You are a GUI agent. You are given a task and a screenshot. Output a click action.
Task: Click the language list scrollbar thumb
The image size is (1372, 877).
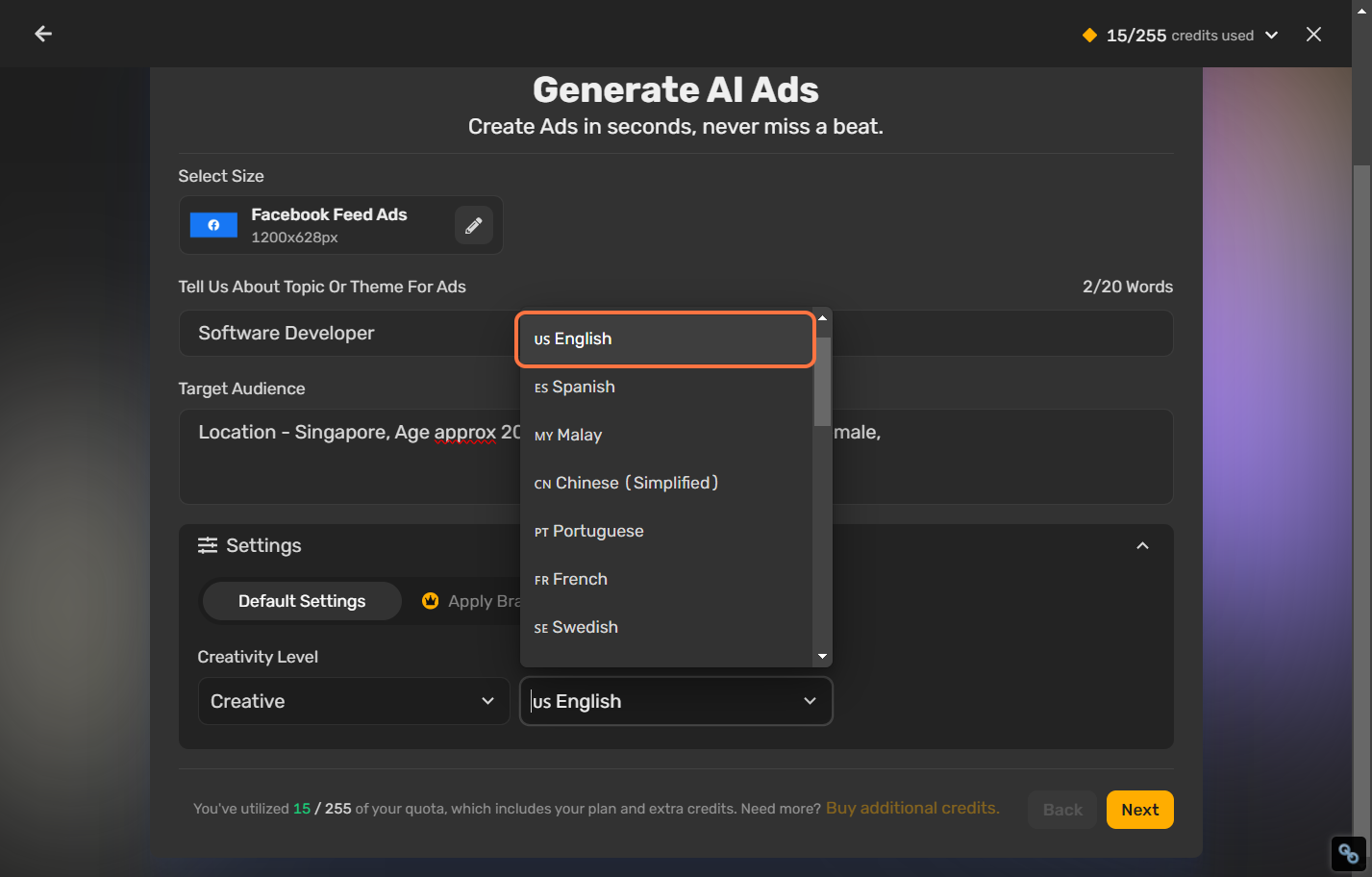pyautogui.click(x=822, y=381)
